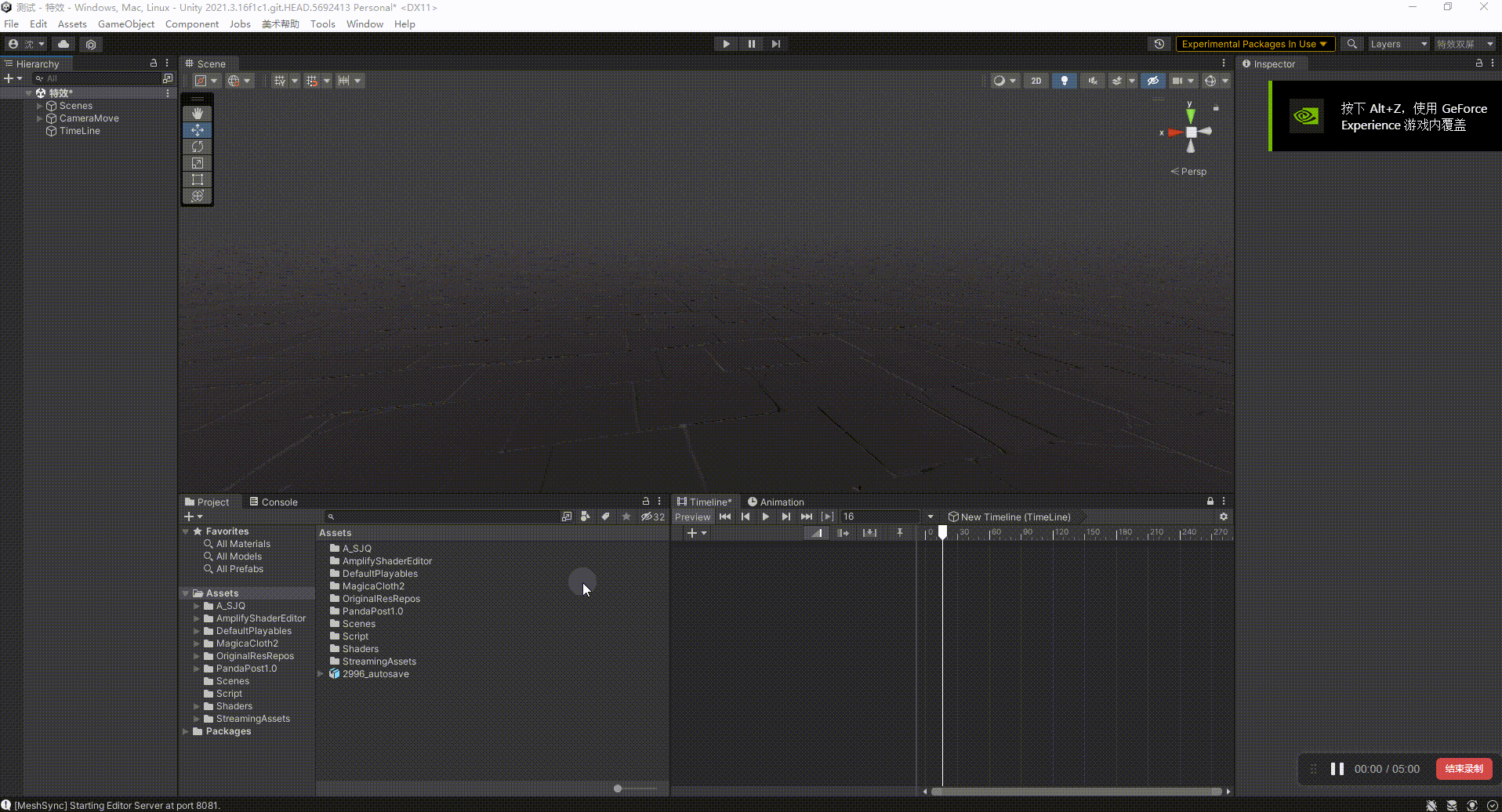Toggle scene lighting bulb button
The width and height of the screenshot is (1502, 812).
pos(1064,81)
